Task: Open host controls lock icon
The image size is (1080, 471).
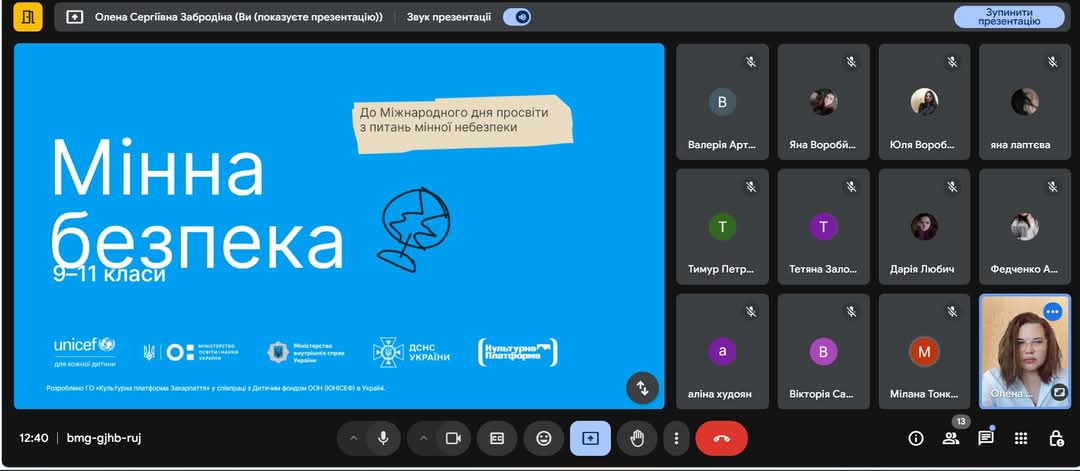Action: (x=1056, y=439)
